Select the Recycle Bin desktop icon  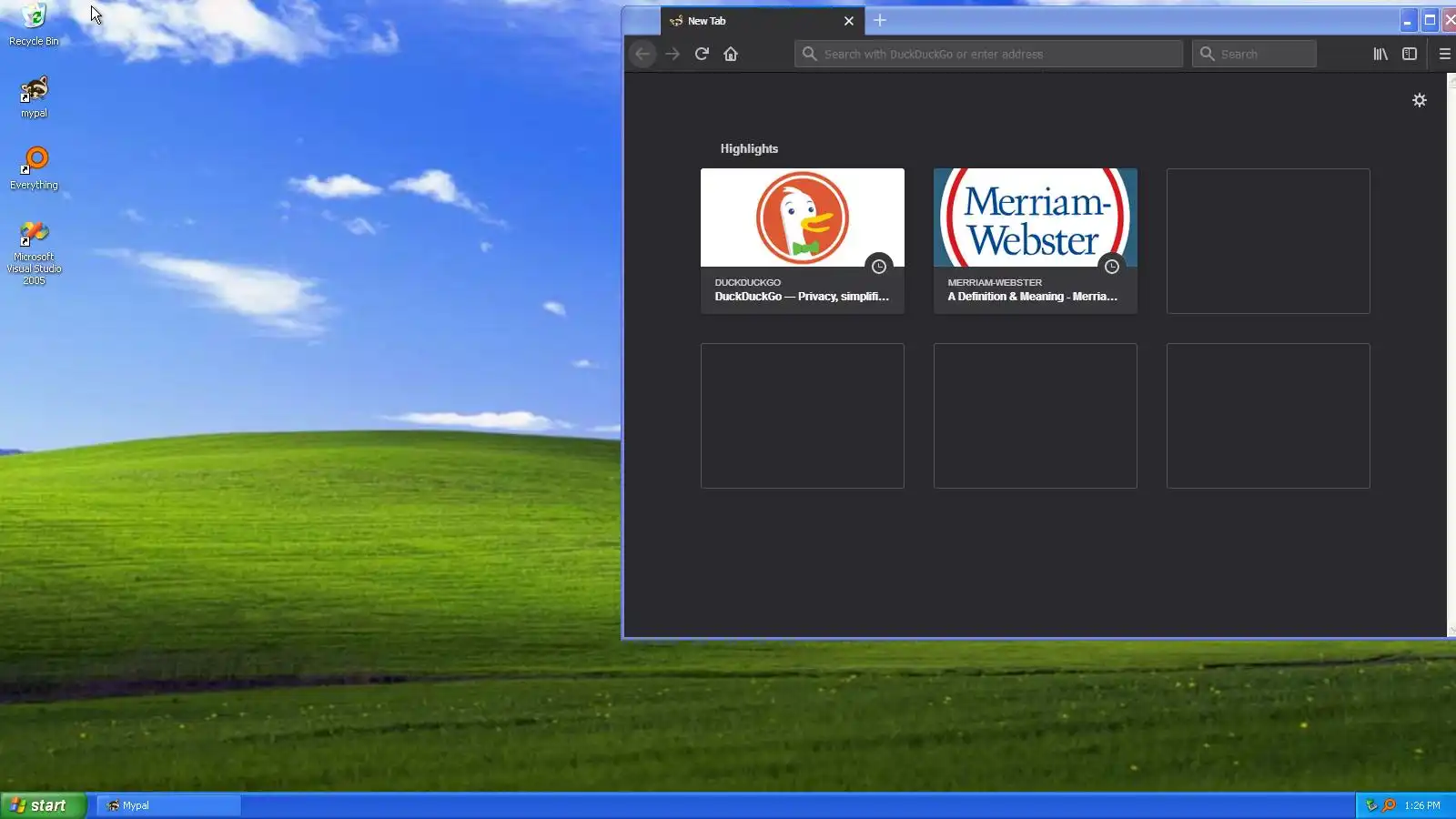(x=34, y=25)
